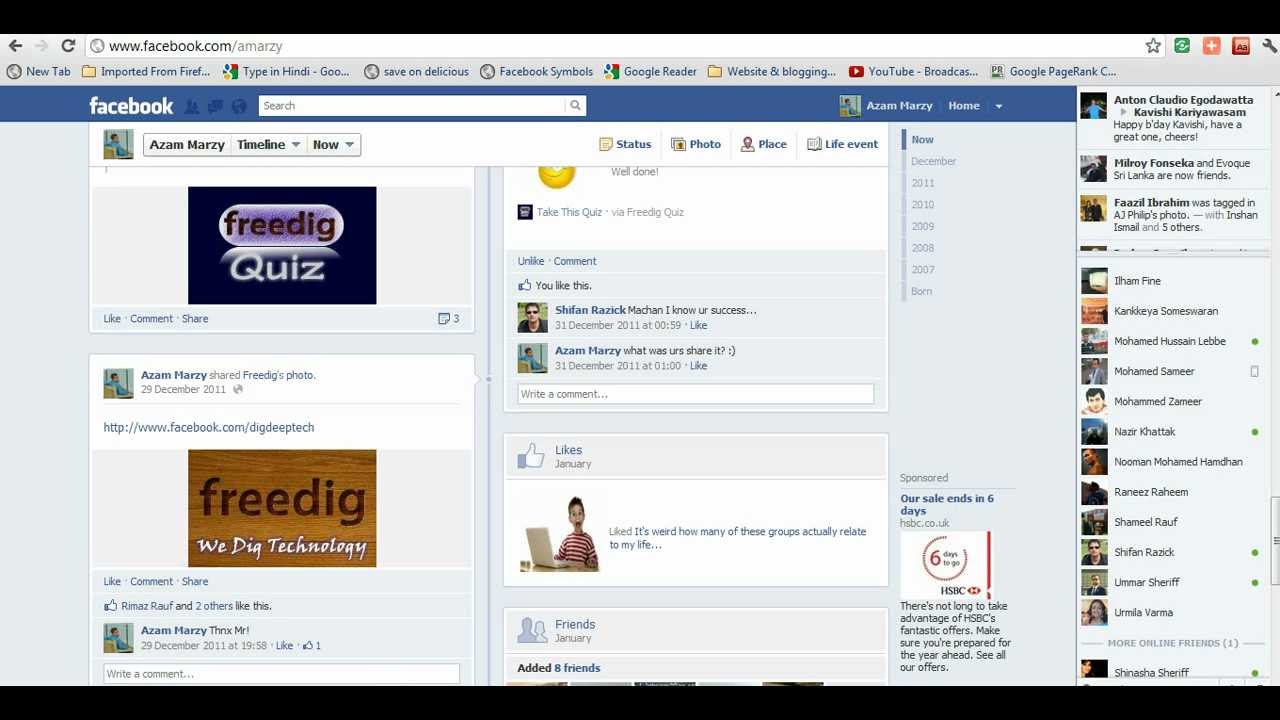Image resolution: width=1280 pixels, height=720 pixels.
Task: Add a Life event from the composer
Action: pyautogui.click(x=843, y=144)
